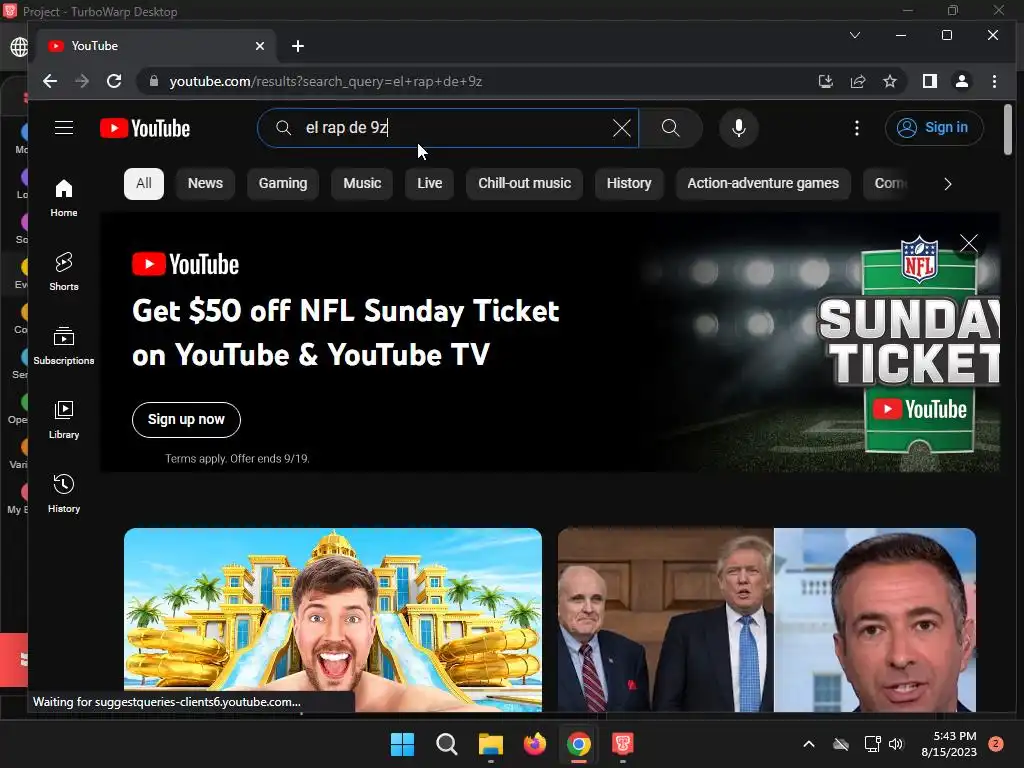Image resolution: width=1024 pixels, height=768 pixels.
Task: Click the page vertical scrollbar
Action: [1008, 131]
